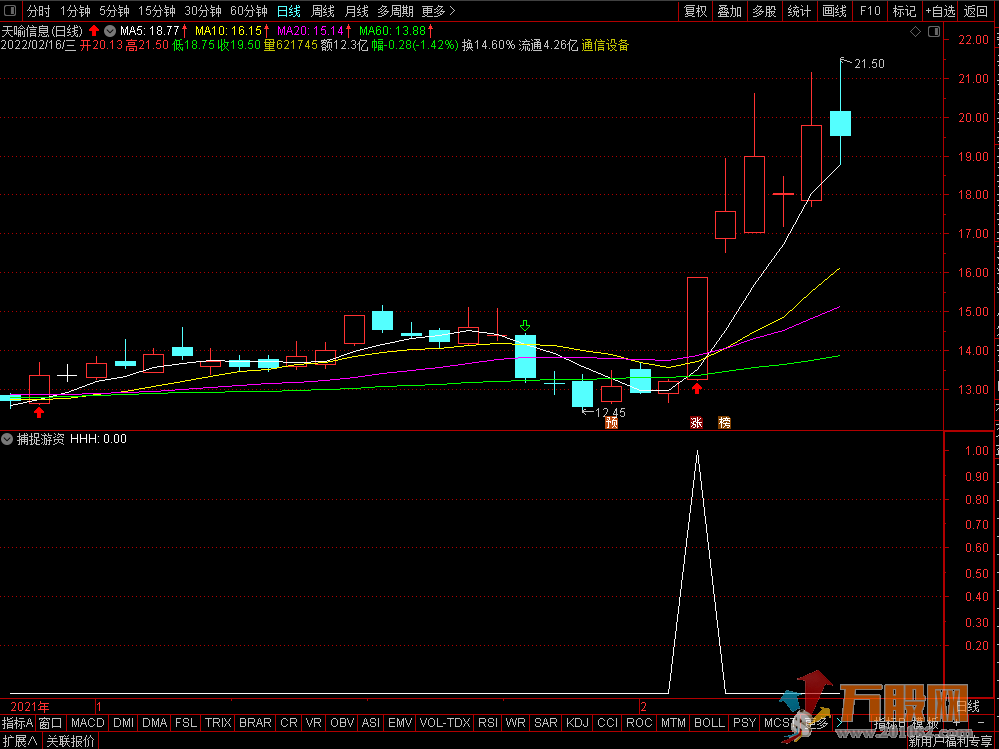The width and height of the screenshot is (999, 749).
Task: Open the main chart indicator dropdown arrow
Action: pyautogui.click(x=110, y=30)
